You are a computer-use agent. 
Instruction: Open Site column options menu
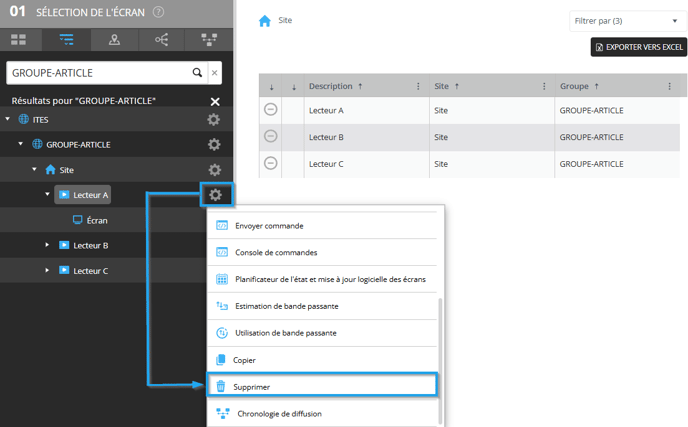[x=544, y=86]
